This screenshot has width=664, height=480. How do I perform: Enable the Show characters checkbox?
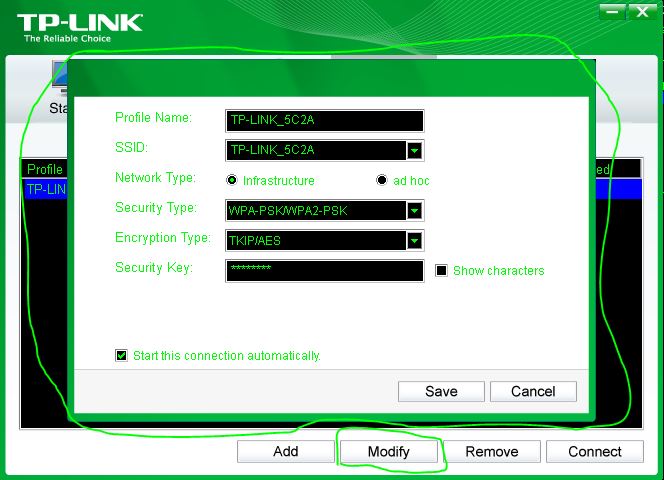pos(441,270)
